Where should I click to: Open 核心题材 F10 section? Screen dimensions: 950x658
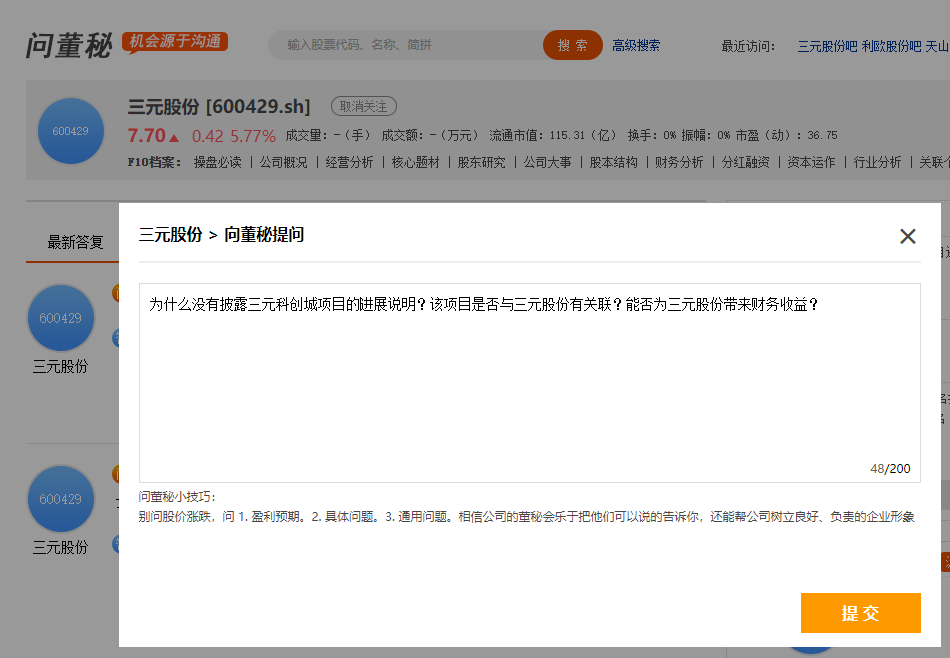415,162
